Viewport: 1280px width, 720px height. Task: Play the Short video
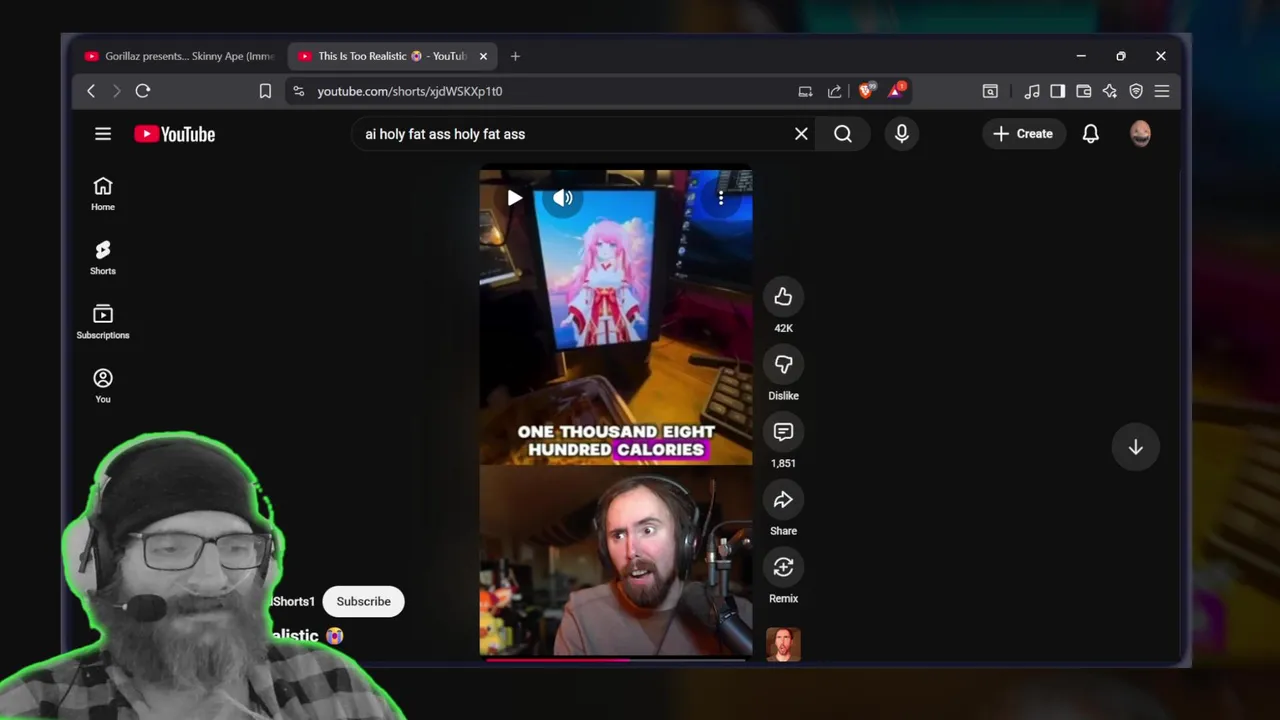tap(514, 198)
